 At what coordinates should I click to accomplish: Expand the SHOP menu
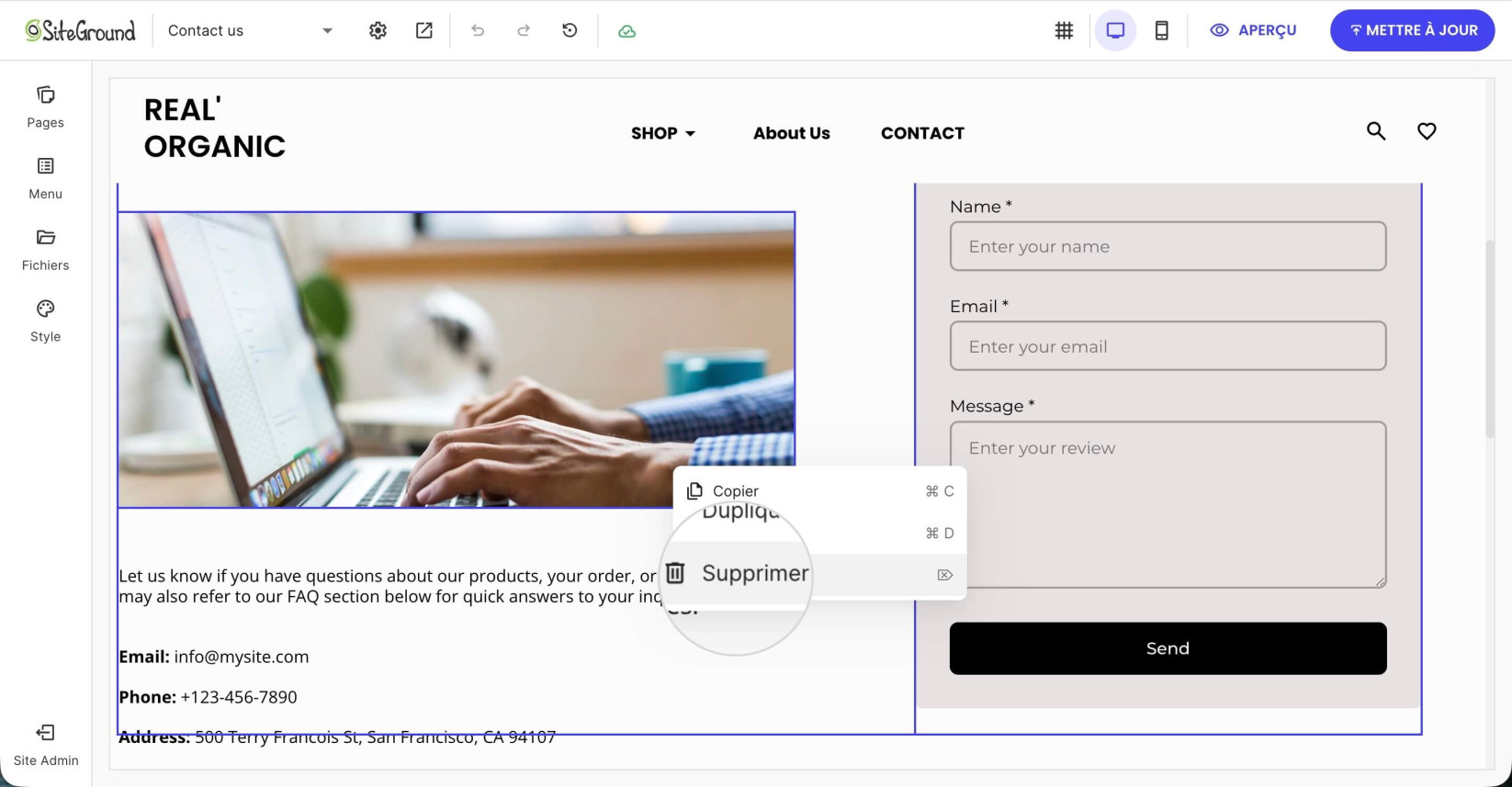point(663,133)
